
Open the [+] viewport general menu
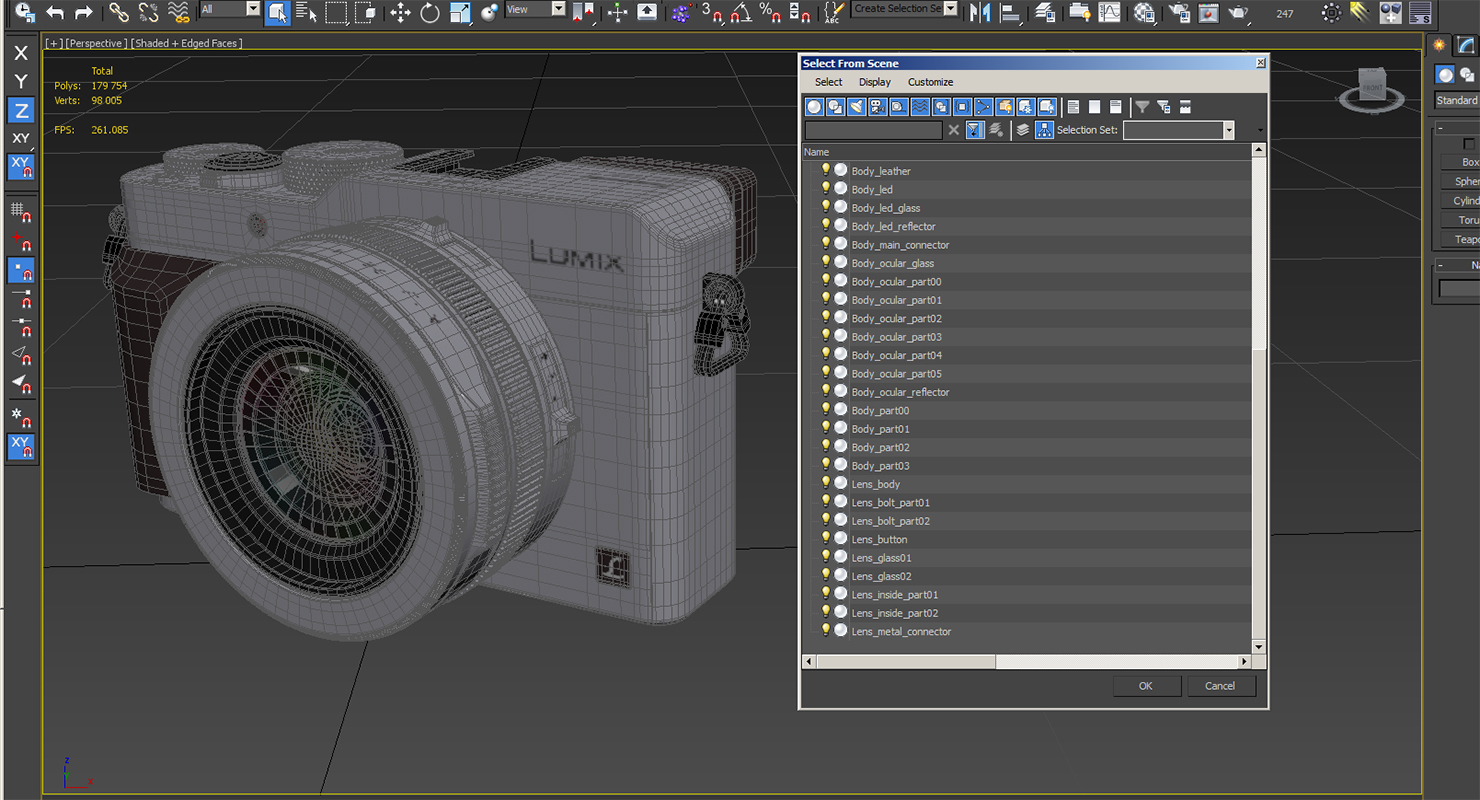coord(54,43)
